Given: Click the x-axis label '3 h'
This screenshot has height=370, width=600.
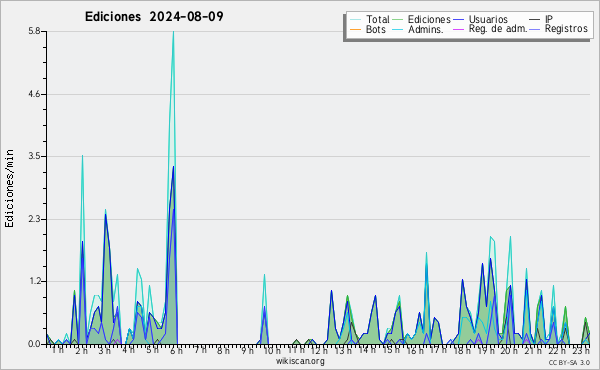Looking at the screenshot, I should click(105, 350).
